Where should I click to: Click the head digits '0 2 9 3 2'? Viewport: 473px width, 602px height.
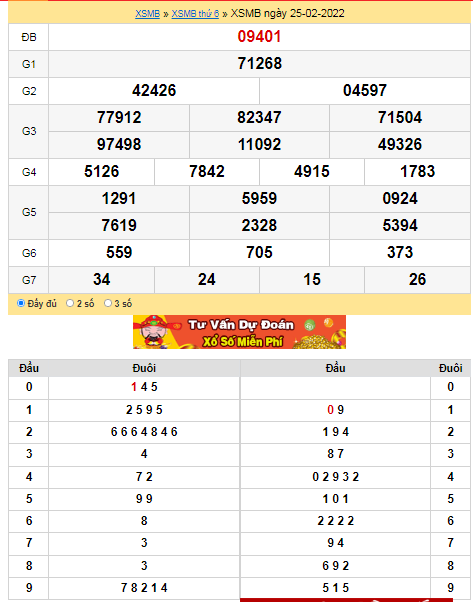pyautogui.click(x=336, y=477)
